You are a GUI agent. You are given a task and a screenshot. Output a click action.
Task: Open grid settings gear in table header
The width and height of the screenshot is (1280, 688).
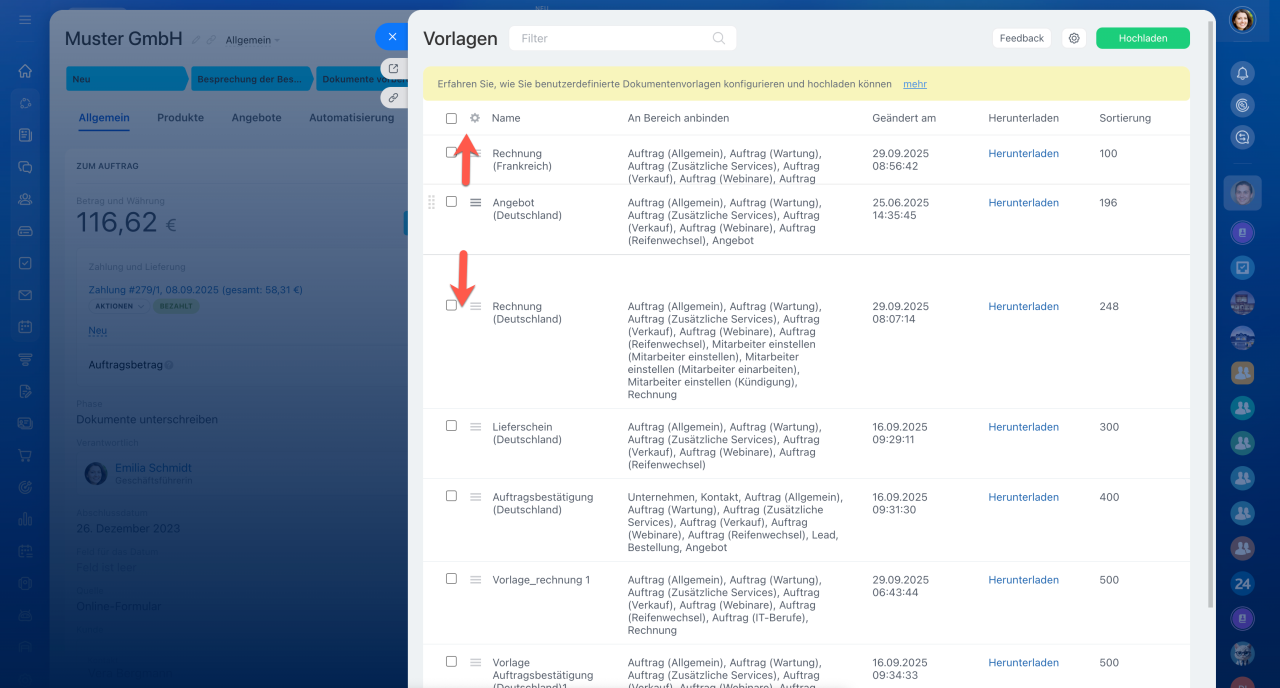point(475,118)
